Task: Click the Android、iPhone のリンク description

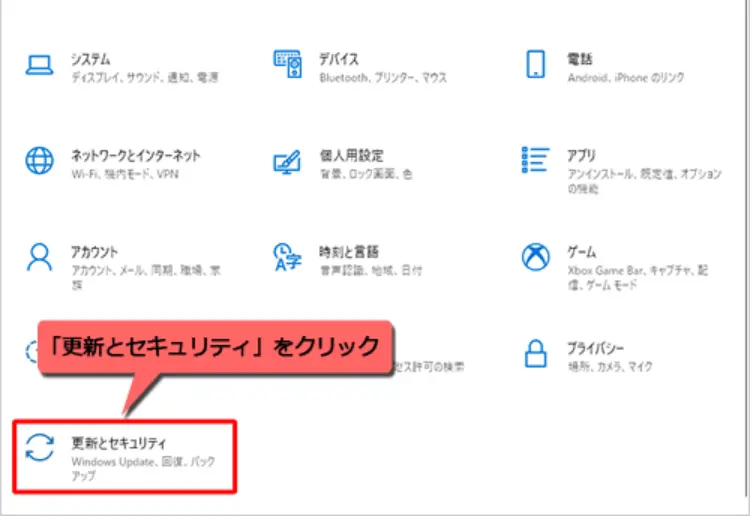Action: click(626, 77)
